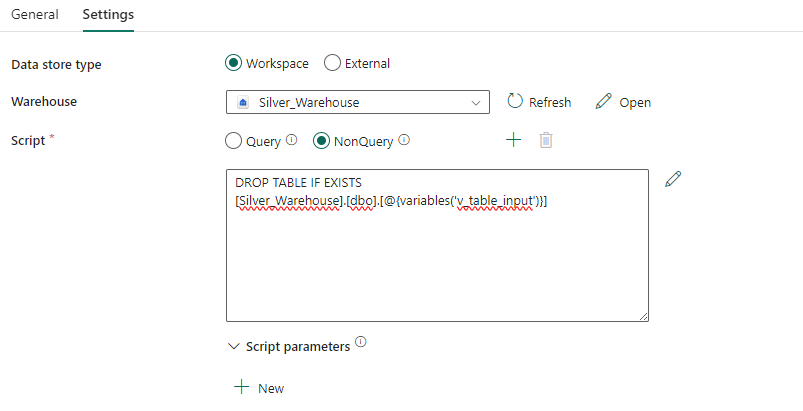Screen dimensions: 803x411
Task: Set script type to Query
Action: [x=234, y=141]
